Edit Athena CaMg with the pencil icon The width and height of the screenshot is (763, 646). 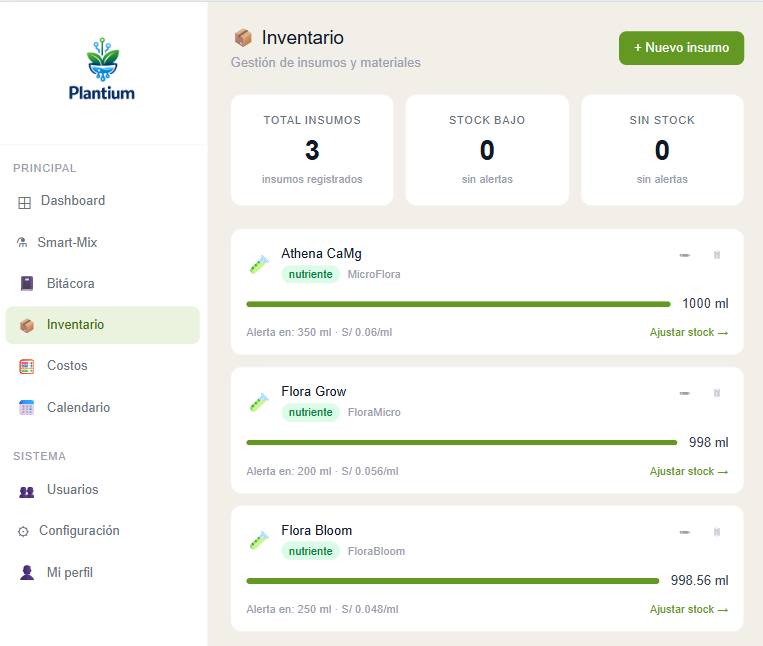tap(685, 255)
